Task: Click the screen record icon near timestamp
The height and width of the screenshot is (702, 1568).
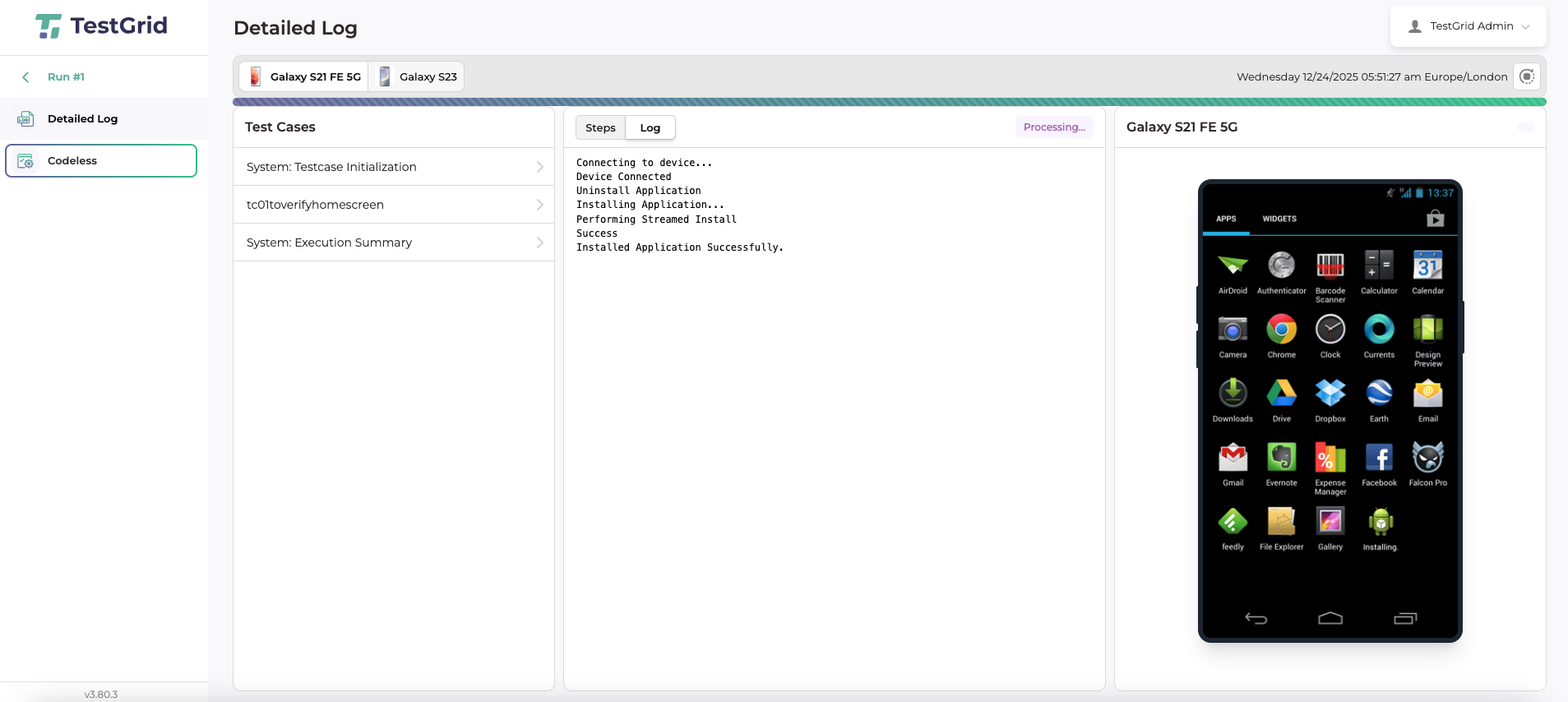Action: click(x=1526, y=76)
